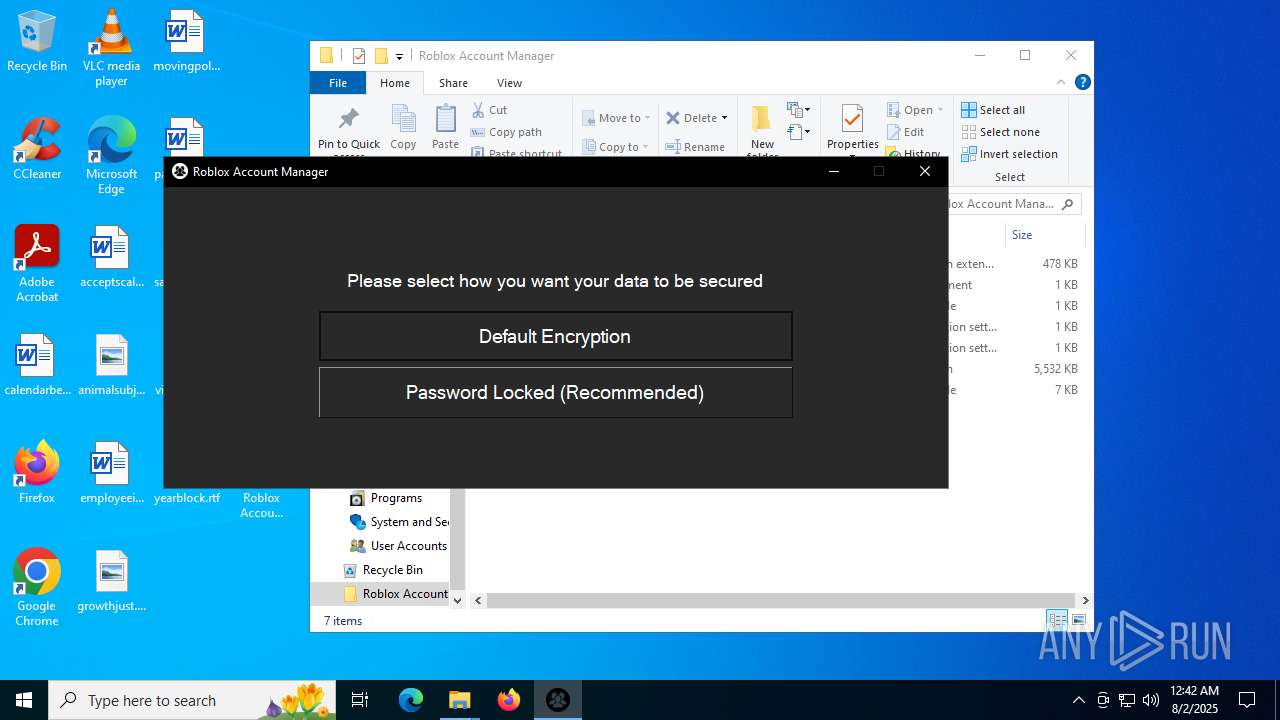This screenshot has width=1280, height=720.
Task: Select Roblox Account folder in tree
Action: (395, 594)
